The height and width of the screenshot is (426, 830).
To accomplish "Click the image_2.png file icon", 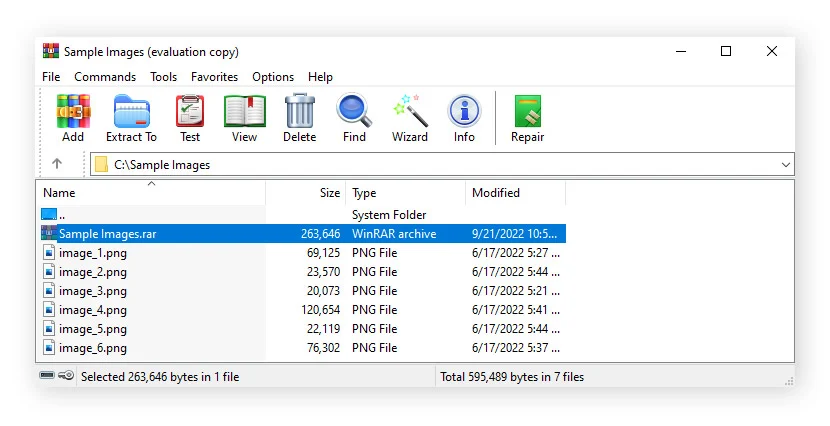I will tap(49, 271).
